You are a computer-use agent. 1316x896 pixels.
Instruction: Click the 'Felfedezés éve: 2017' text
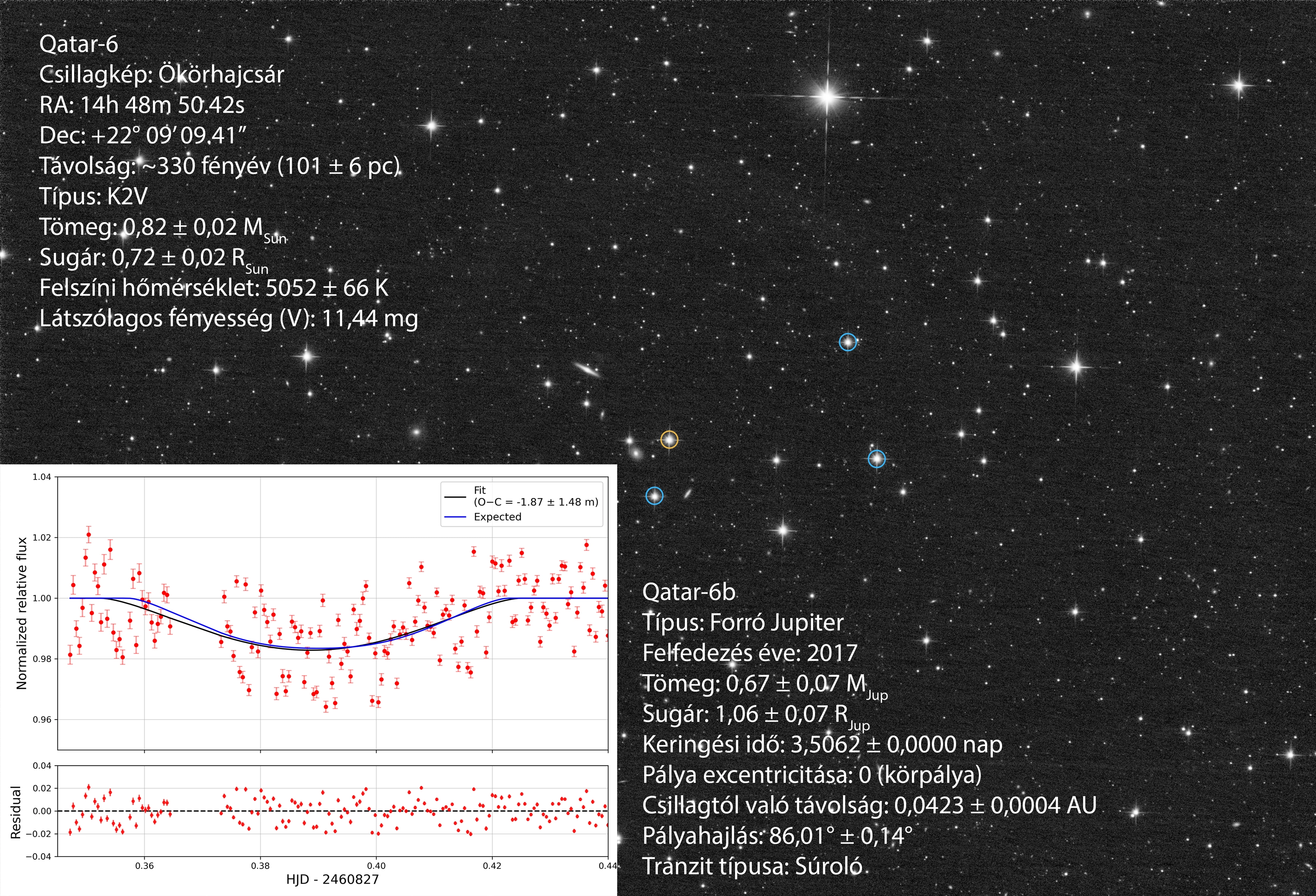(x=750, y=653)
